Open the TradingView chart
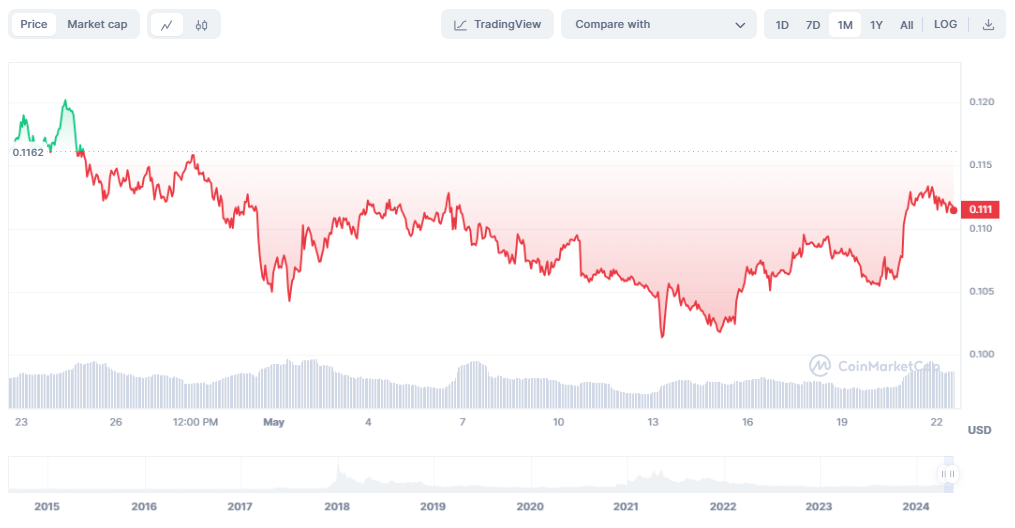The height and width of the screenshot is (528, 1015). tap(497, 25)
